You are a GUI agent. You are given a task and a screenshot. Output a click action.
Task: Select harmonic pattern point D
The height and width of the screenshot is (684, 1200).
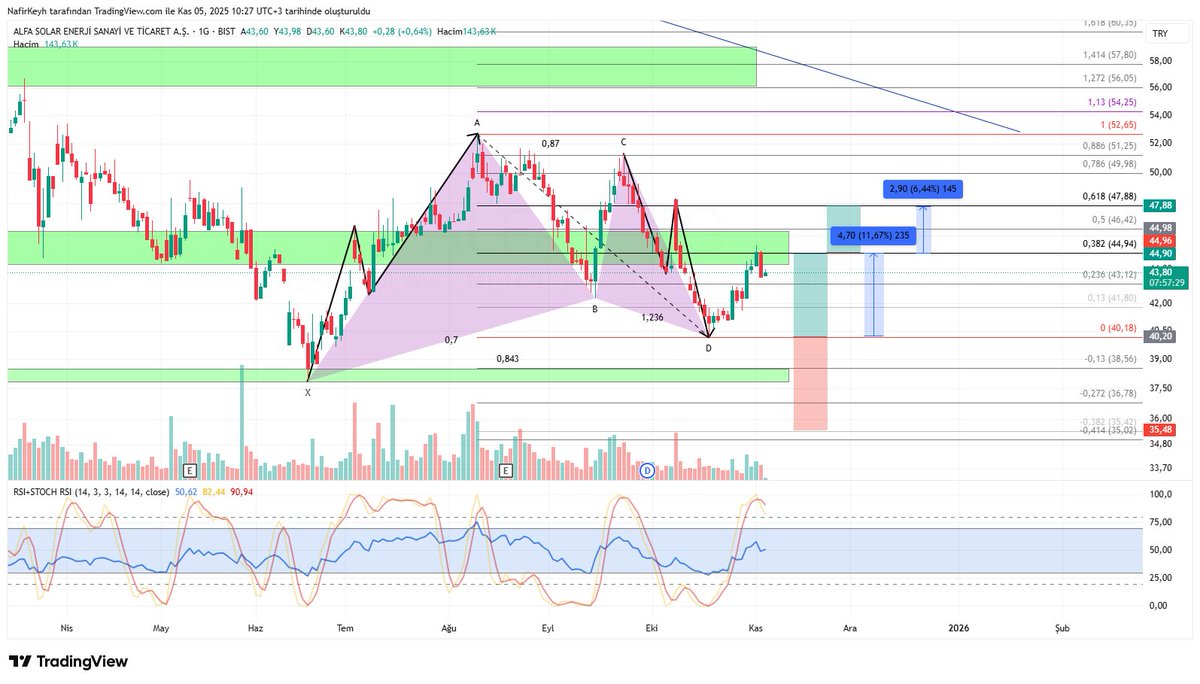709,348
